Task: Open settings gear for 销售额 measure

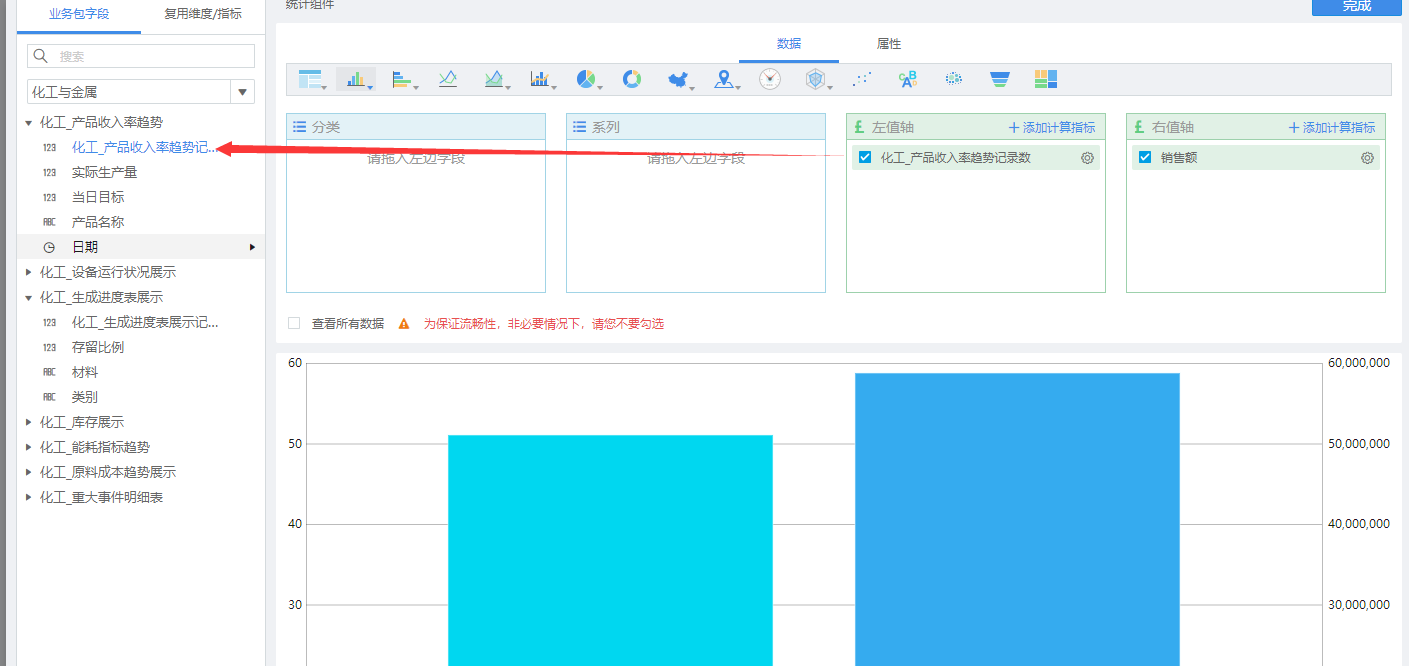Action: click(1367, 158)
